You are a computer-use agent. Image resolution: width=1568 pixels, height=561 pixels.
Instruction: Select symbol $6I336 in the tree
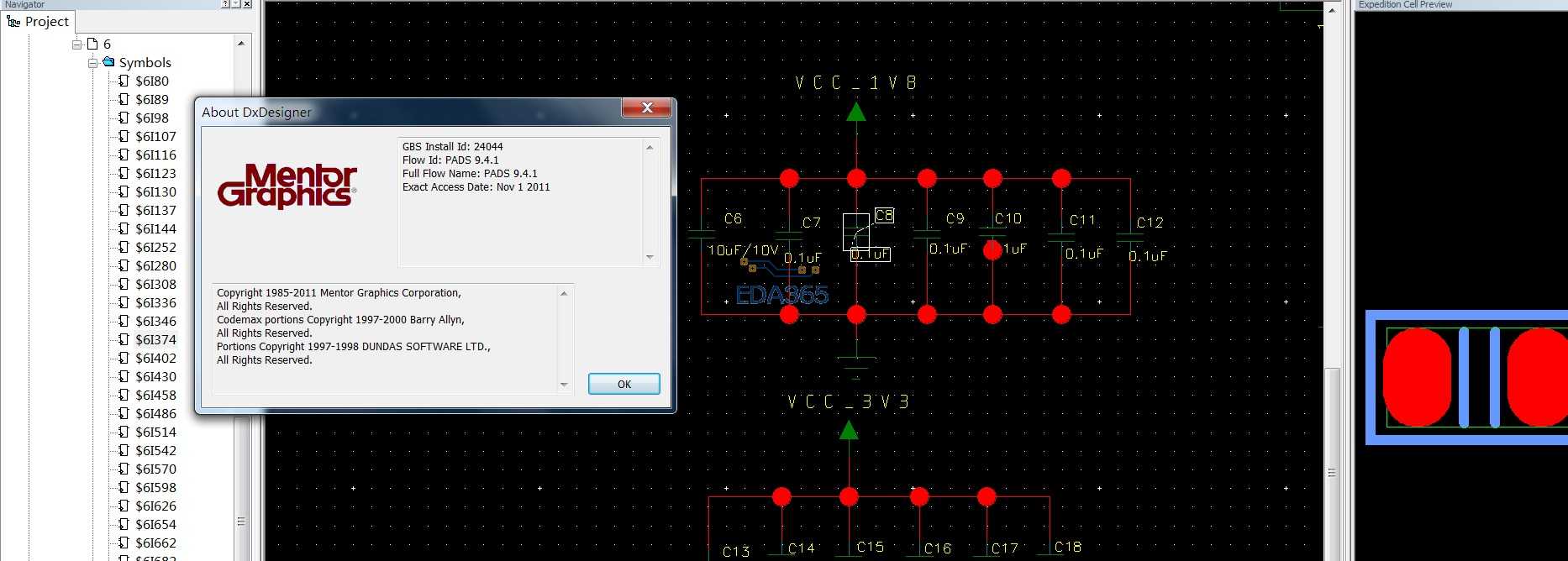pyautogui.click(x=155, y=303)
